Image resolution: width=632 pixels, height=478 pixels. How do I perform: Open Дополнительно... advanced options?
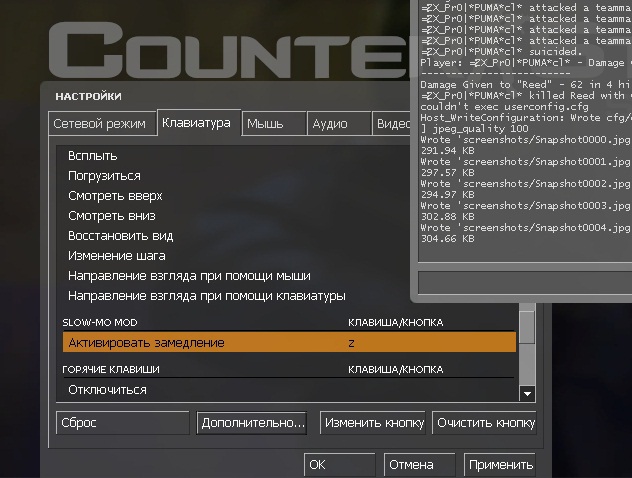251,423
